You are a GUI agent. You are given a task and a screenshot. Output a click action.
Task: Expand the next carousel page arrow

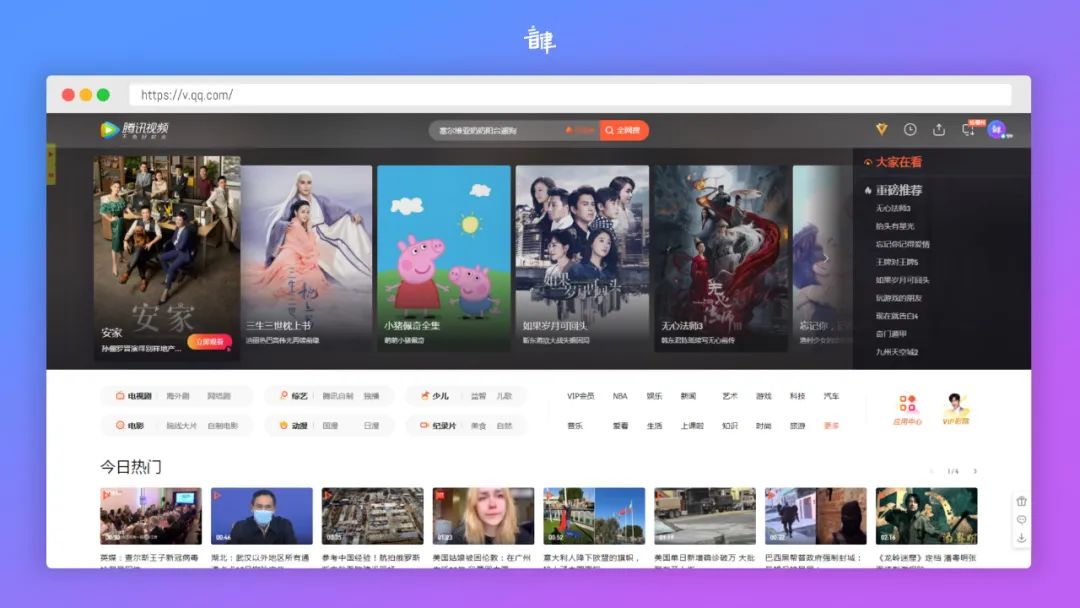coord(826,258)
